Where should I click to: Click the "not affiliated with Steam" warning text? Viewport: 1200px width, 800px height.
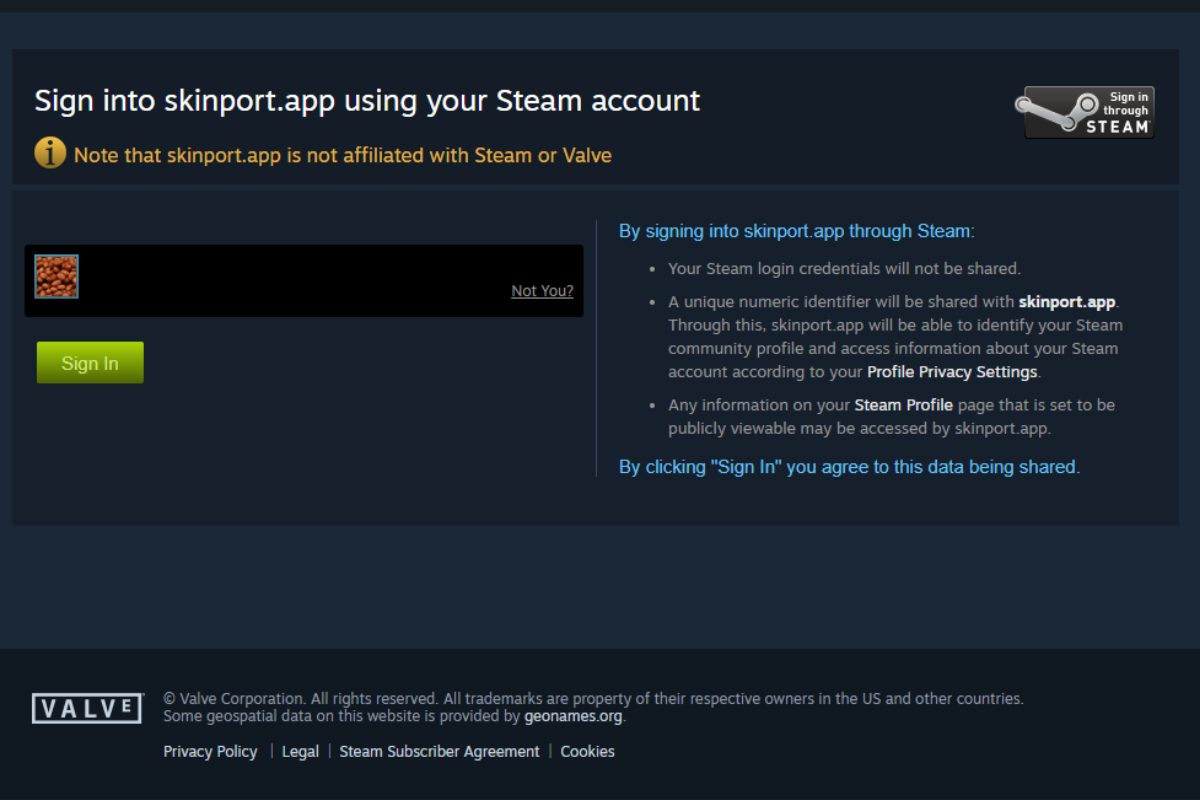tap(343, 155)
